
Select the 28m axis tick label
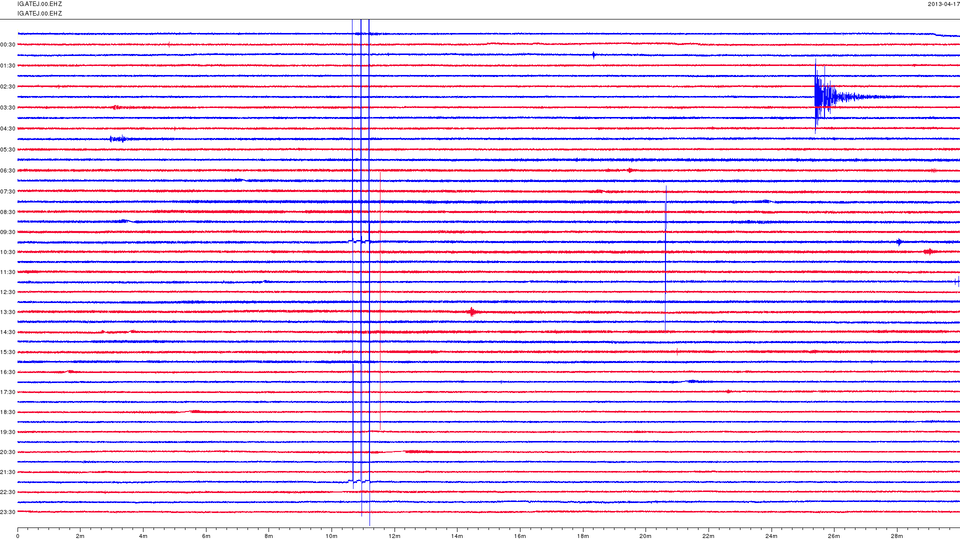click(896, 536)
